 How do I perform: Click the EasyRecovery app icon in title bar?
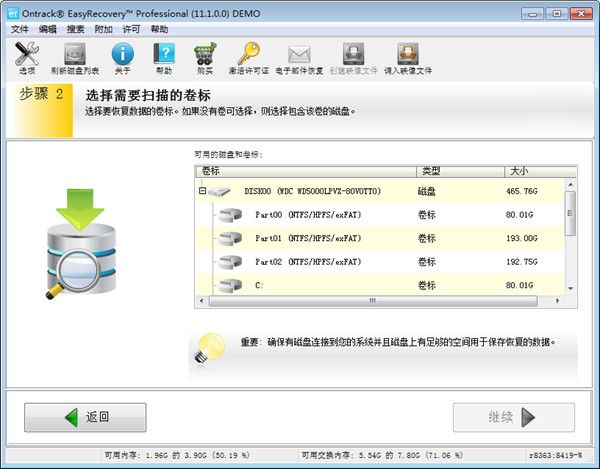tap(13, 14)
